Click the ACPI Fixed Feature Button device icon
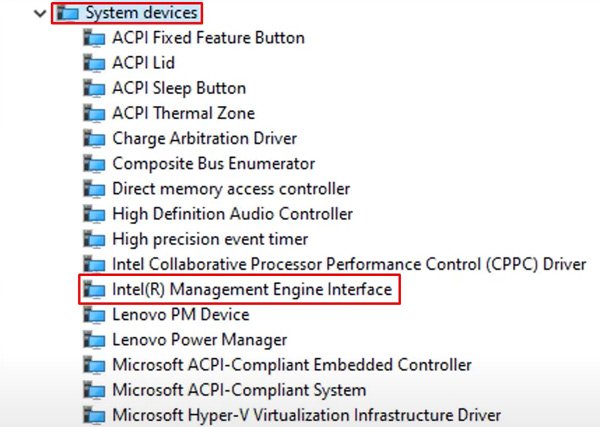600x427 pixels. pyautogui.click(x=94, y=38)
